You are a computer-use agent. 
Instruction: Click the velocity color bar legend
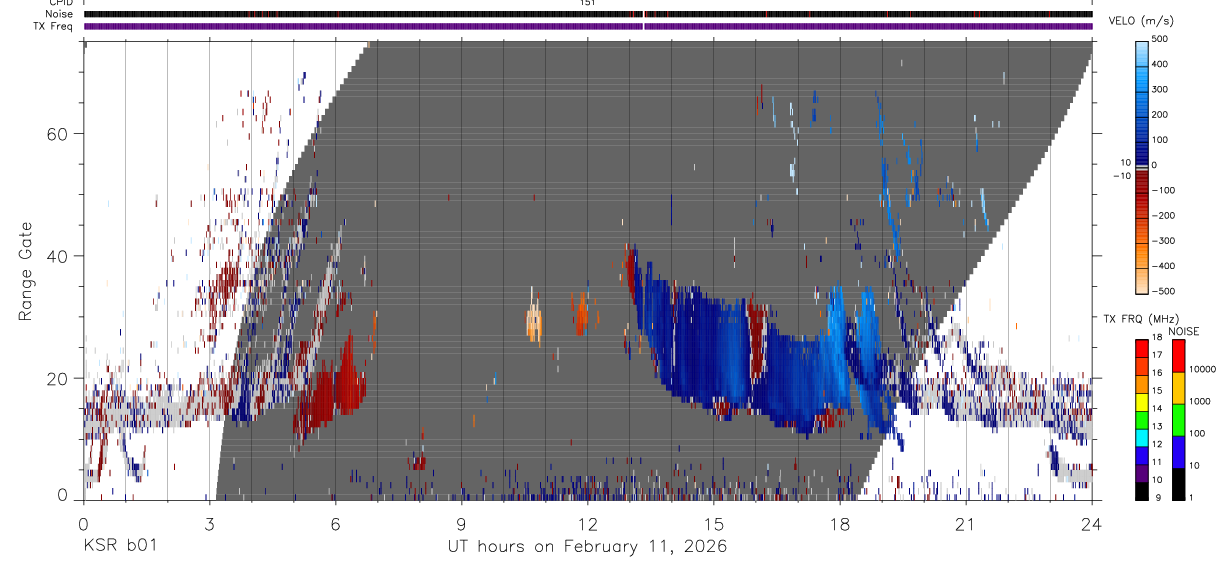[x=1141, y=166]
